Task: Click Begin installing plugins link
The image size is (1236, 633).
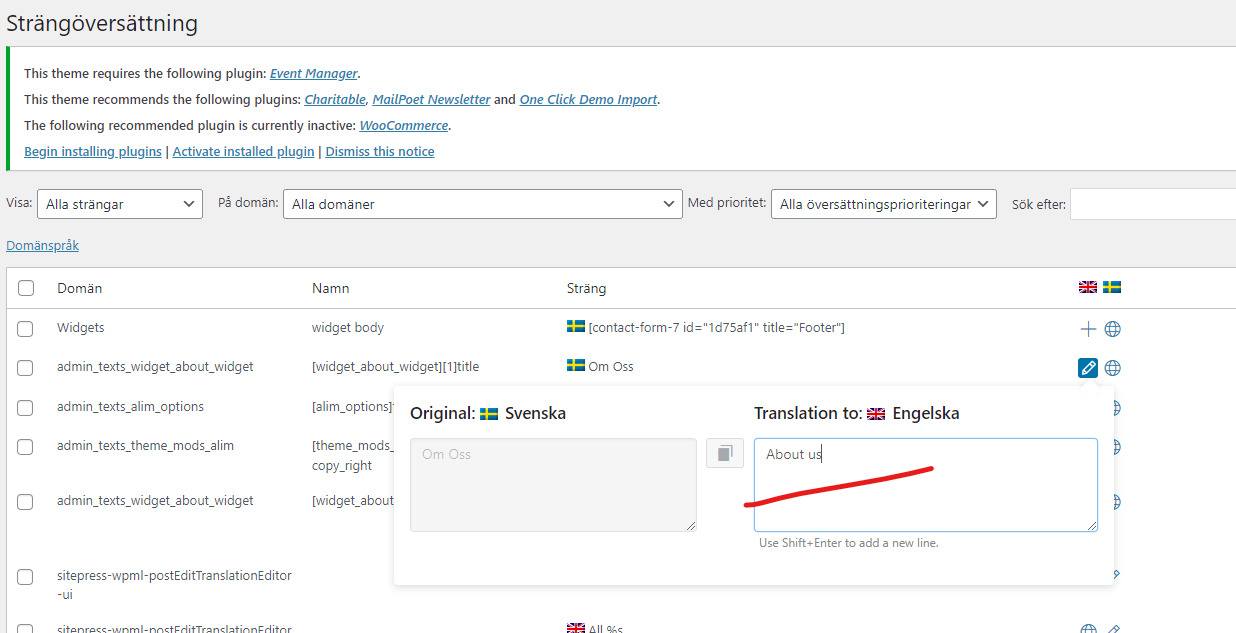Action: 93,152
